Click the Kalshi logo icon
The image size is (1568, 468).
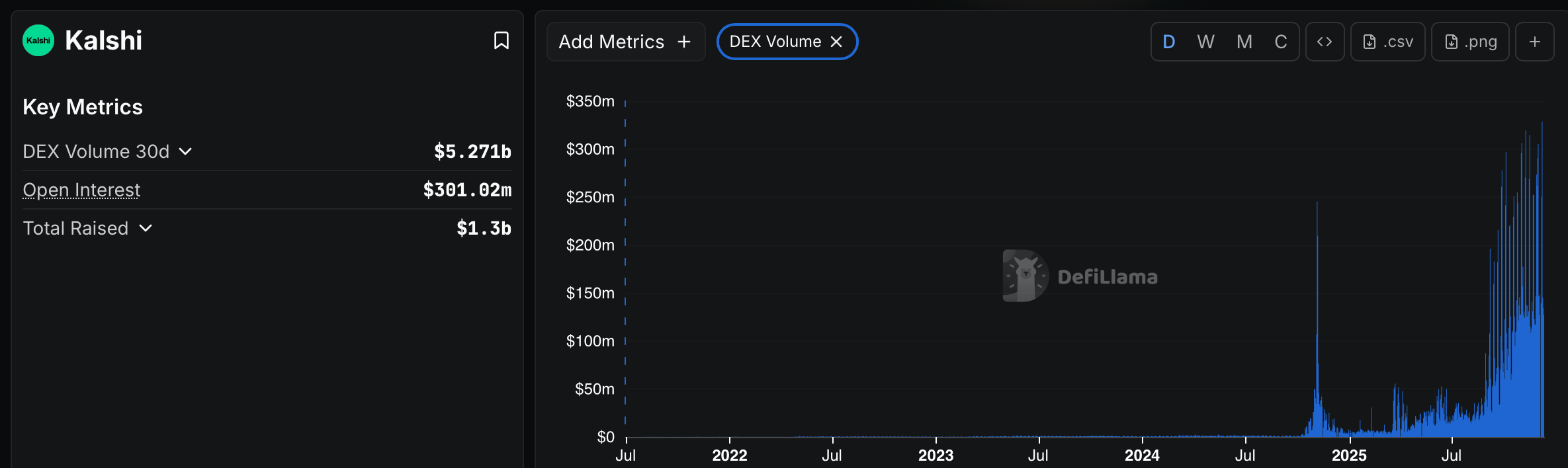click(38, 41)
